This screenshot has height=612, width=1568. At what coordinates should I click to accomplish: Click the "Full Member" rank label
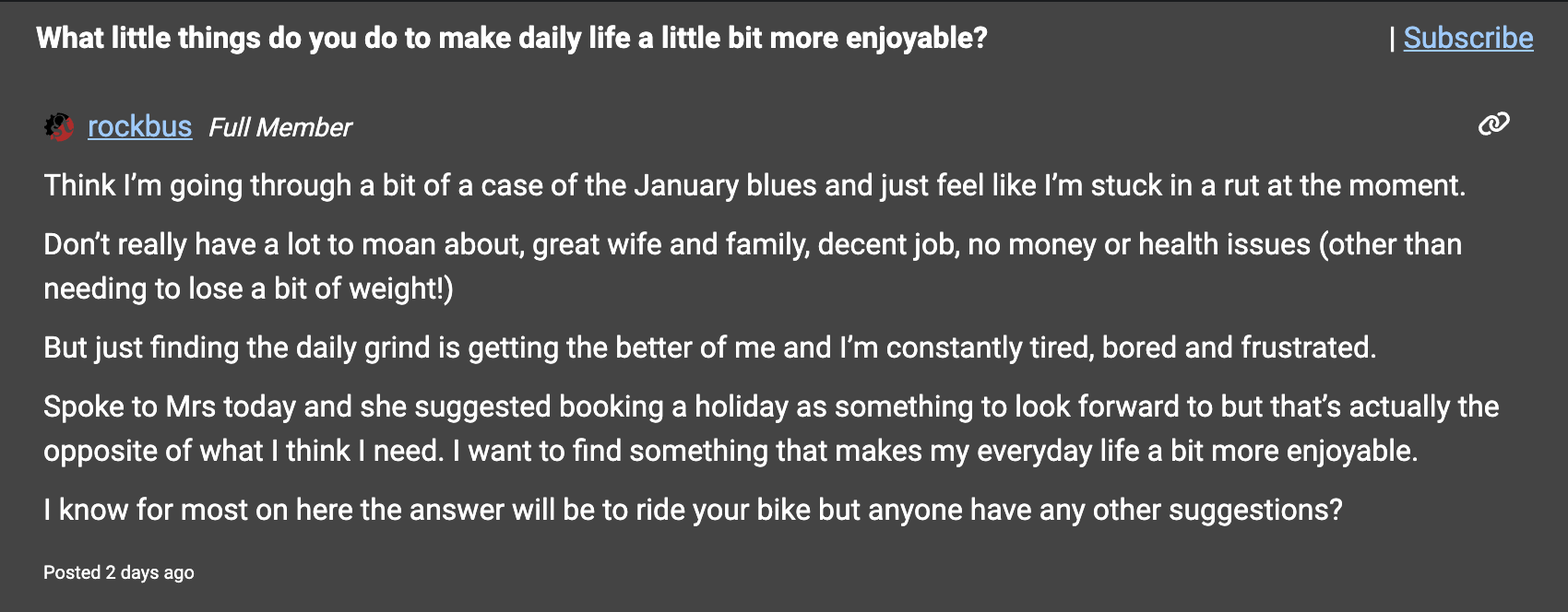(280, 127)
